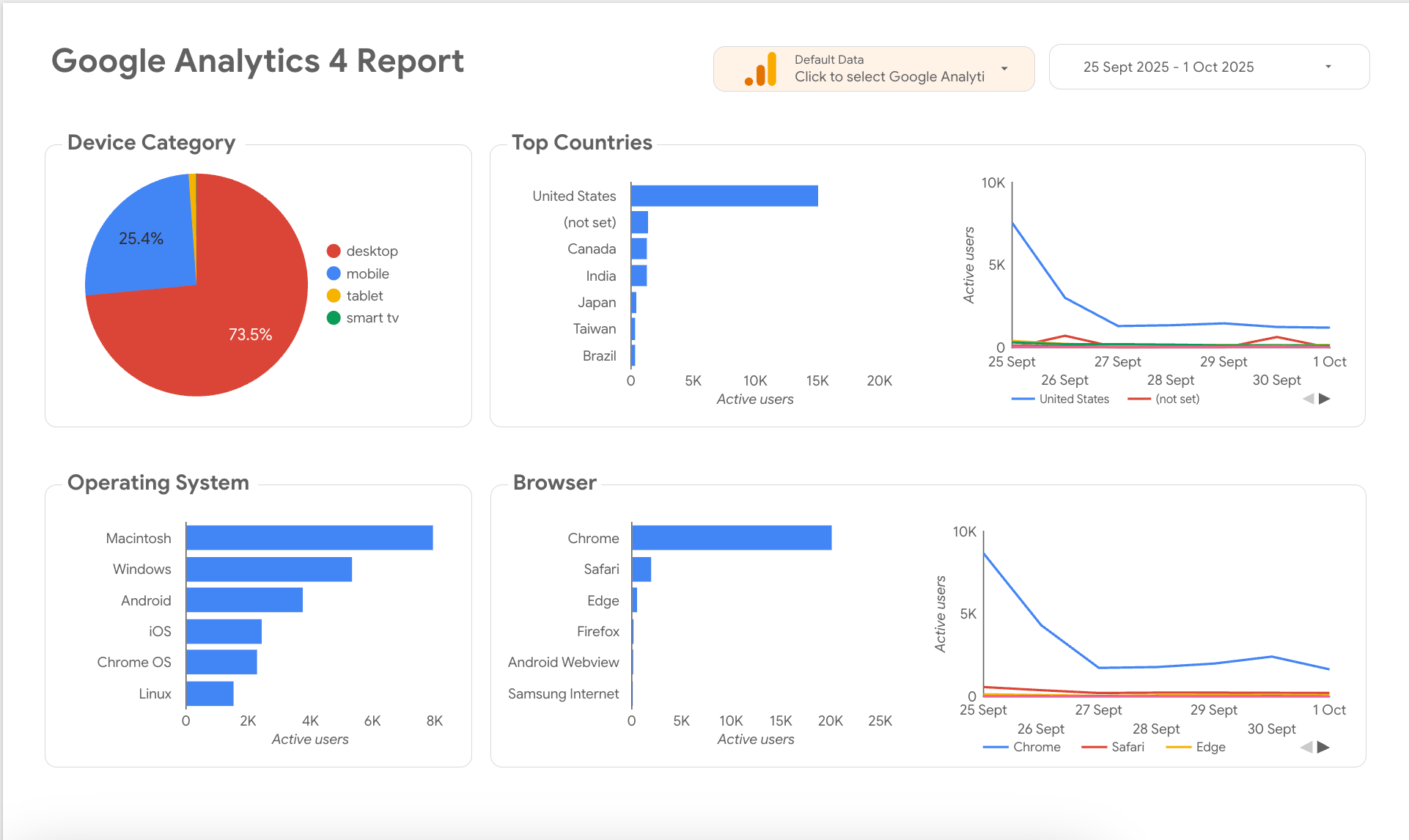Click the United States bar
Image resolution: width=1409 pixels, height=840 pixels.
724,196
